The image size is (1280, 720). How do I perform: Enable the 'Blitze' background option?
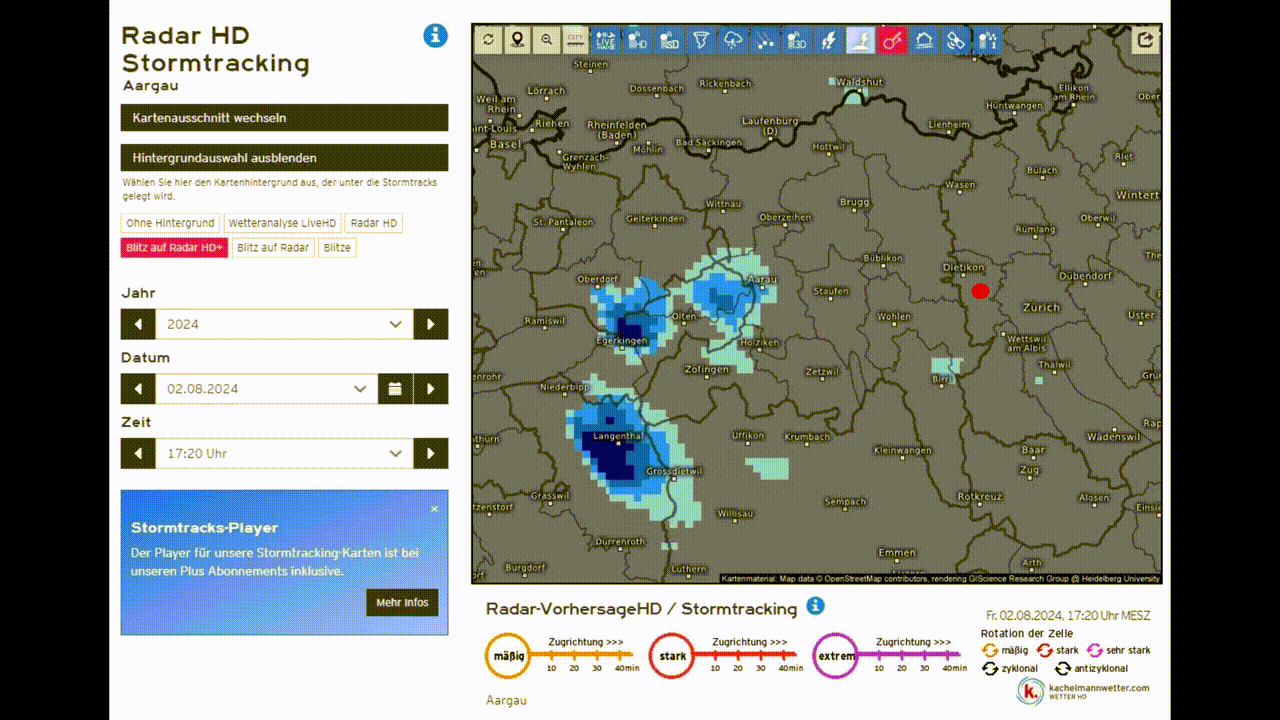(x=337, y=248)
